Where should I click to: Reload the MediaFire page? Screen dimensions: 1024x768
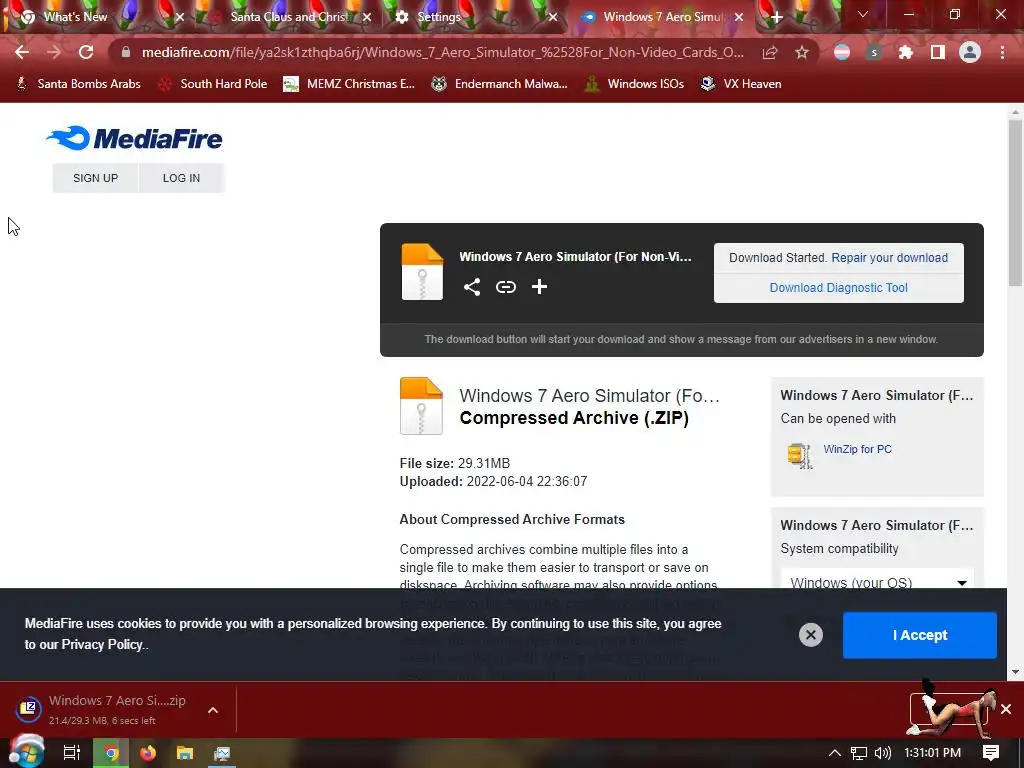click(x=86, y=52)
